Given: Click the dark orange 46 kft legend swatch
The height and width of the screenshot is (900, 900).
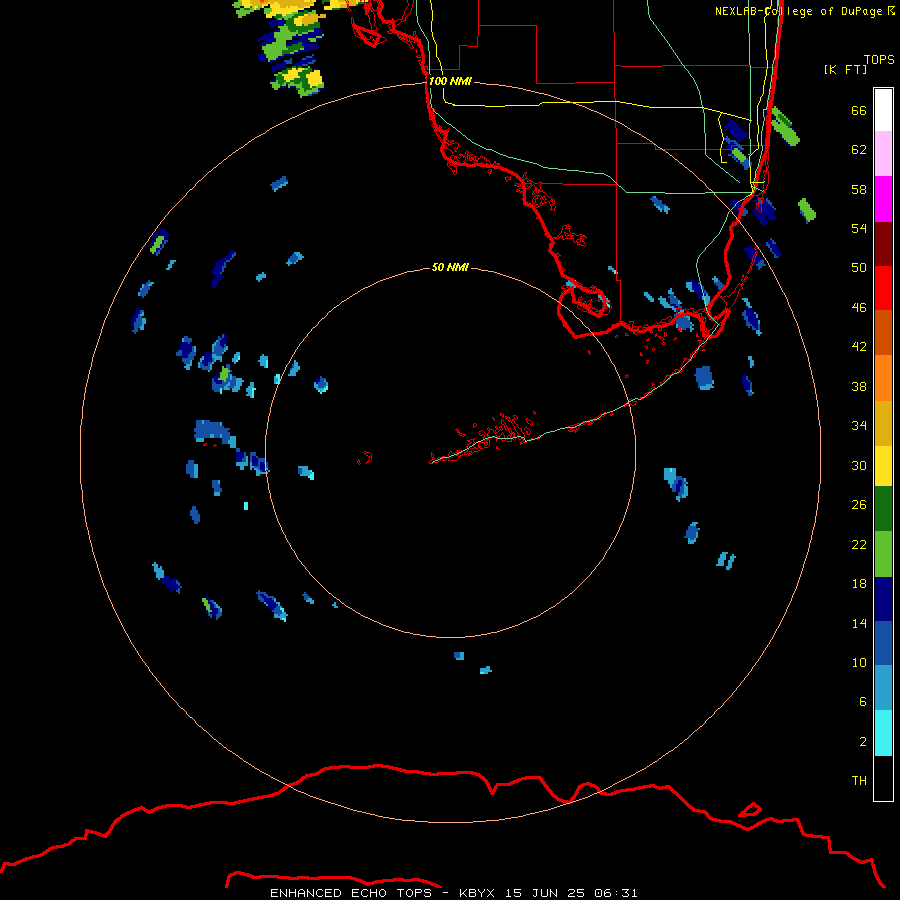Looking at the screenshot, I should [883, 332].
